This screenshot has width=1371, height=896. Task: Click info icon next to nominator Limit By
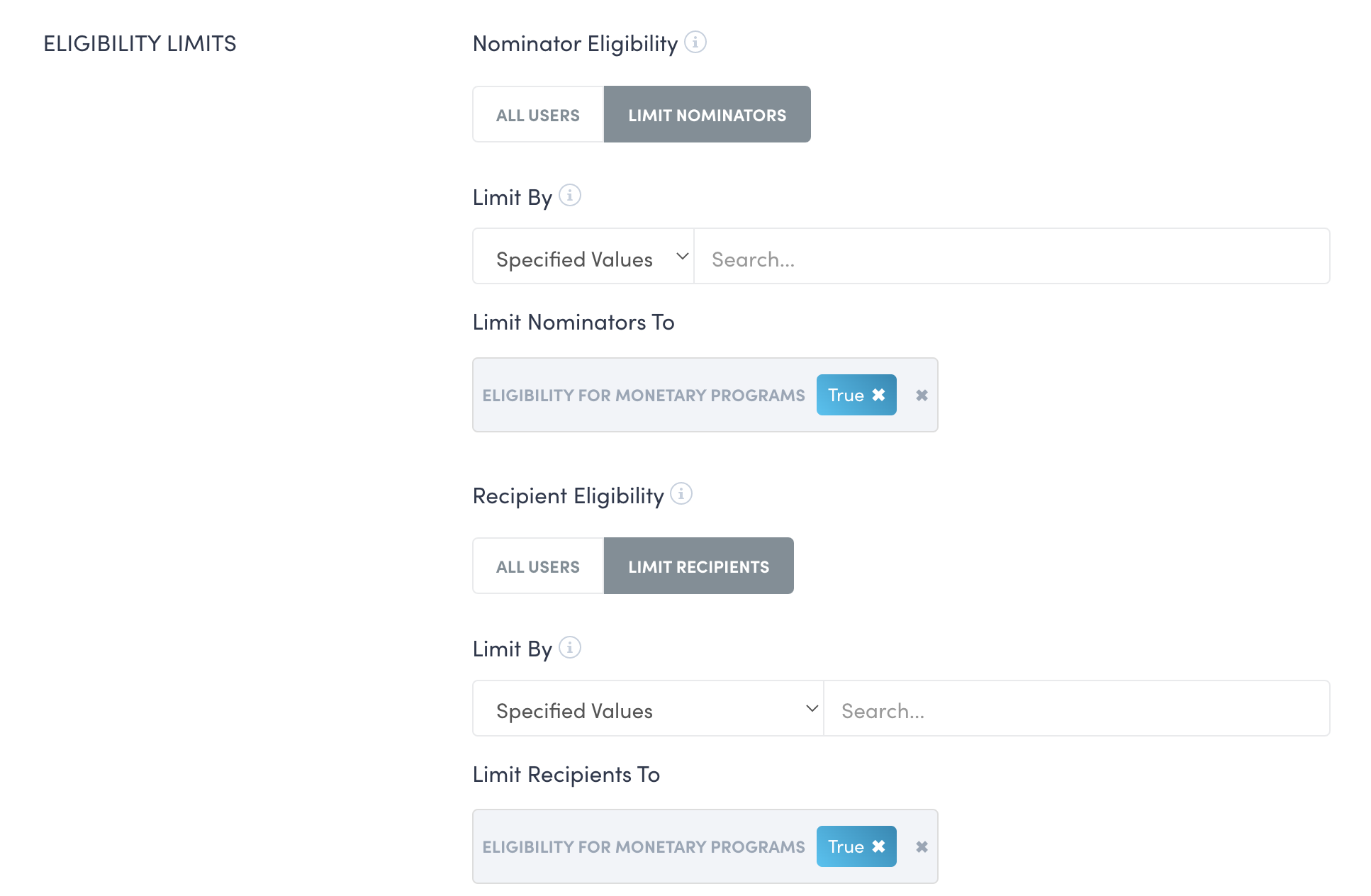point(570,195)
